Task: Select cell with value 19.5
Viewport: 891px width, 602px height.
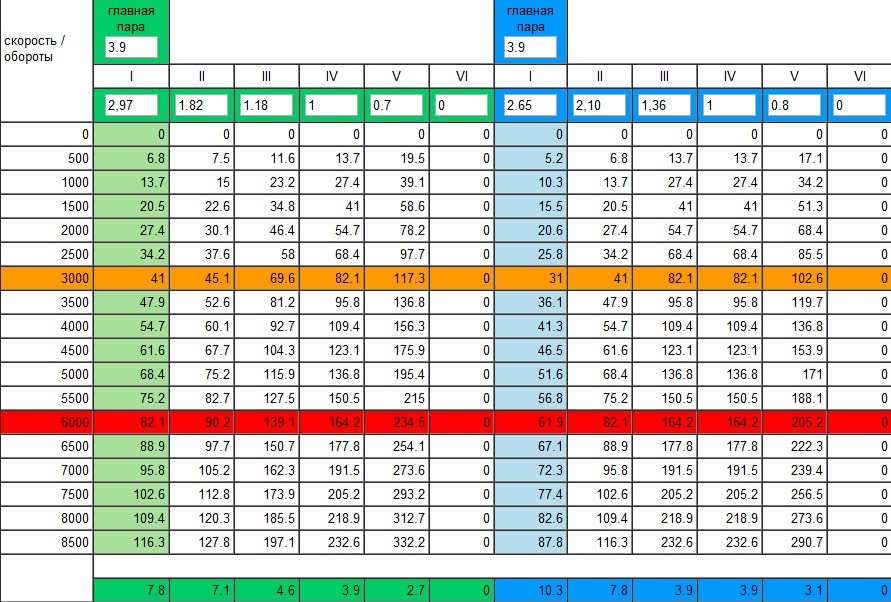Action: (x=397, y=159)
